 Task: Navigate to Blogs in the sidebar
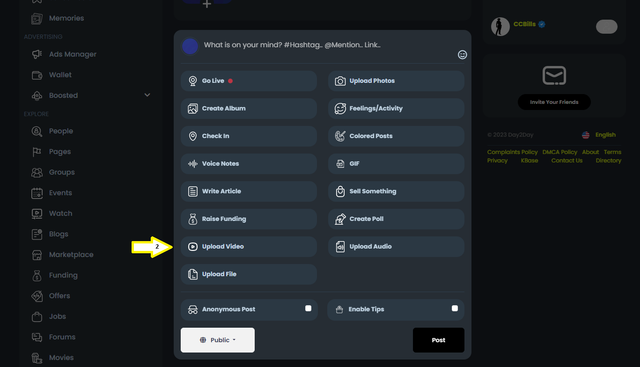pyautogui.click(x=58, y=234)
